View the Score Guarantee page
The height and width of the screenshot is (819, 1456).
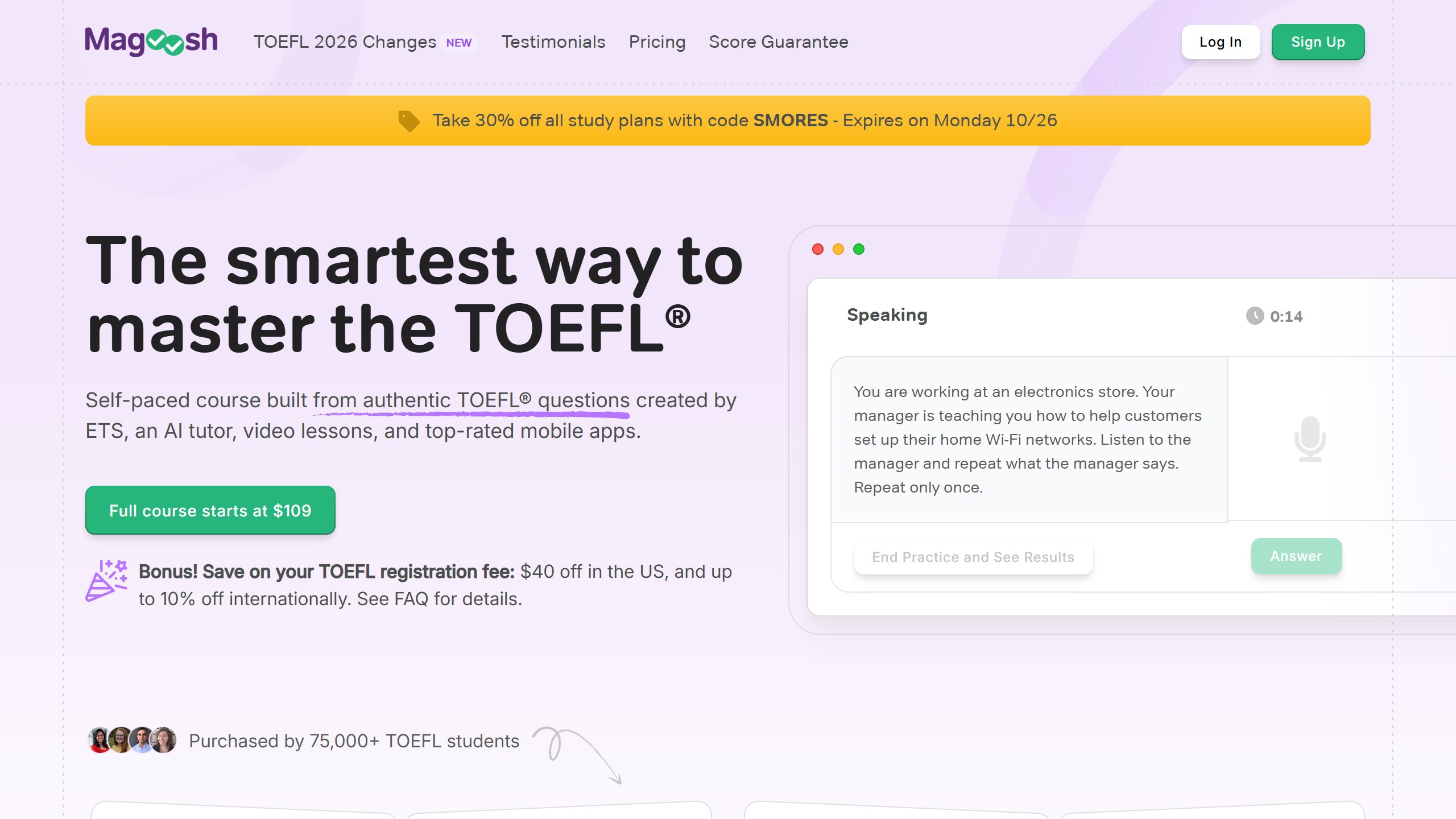778,42
